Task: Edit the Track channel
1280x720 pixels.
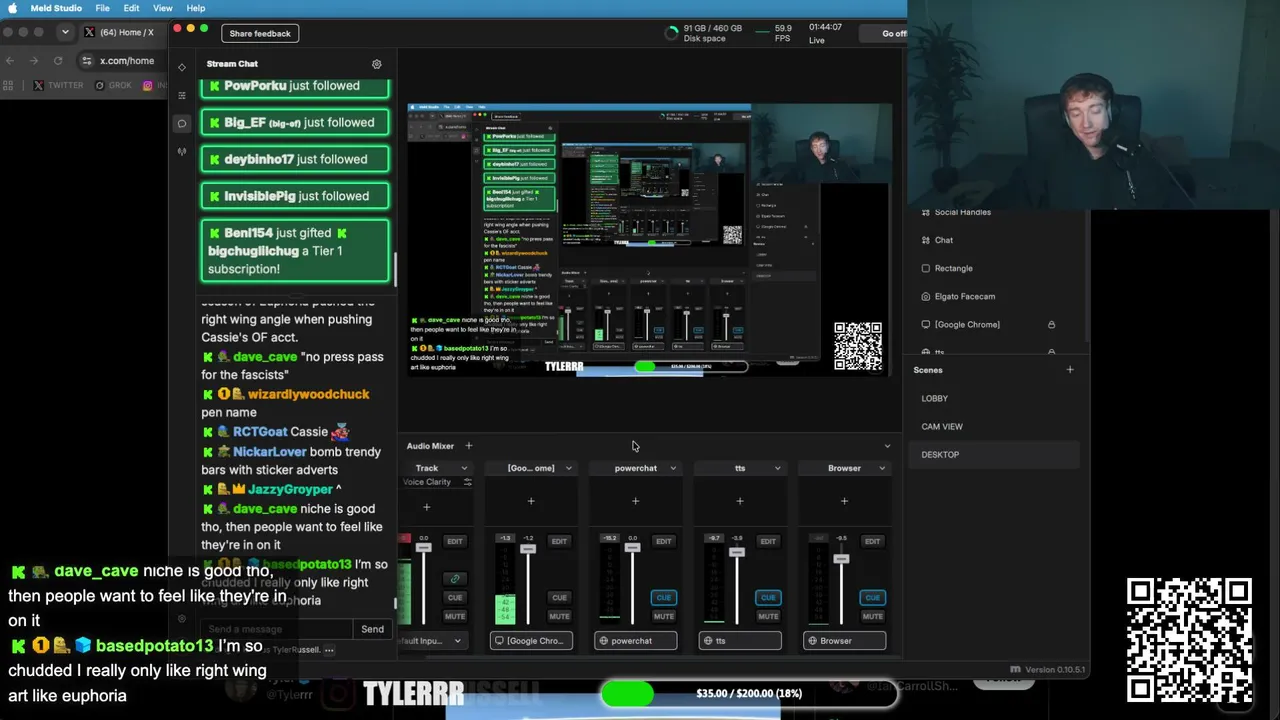Action: click(455, 542)
